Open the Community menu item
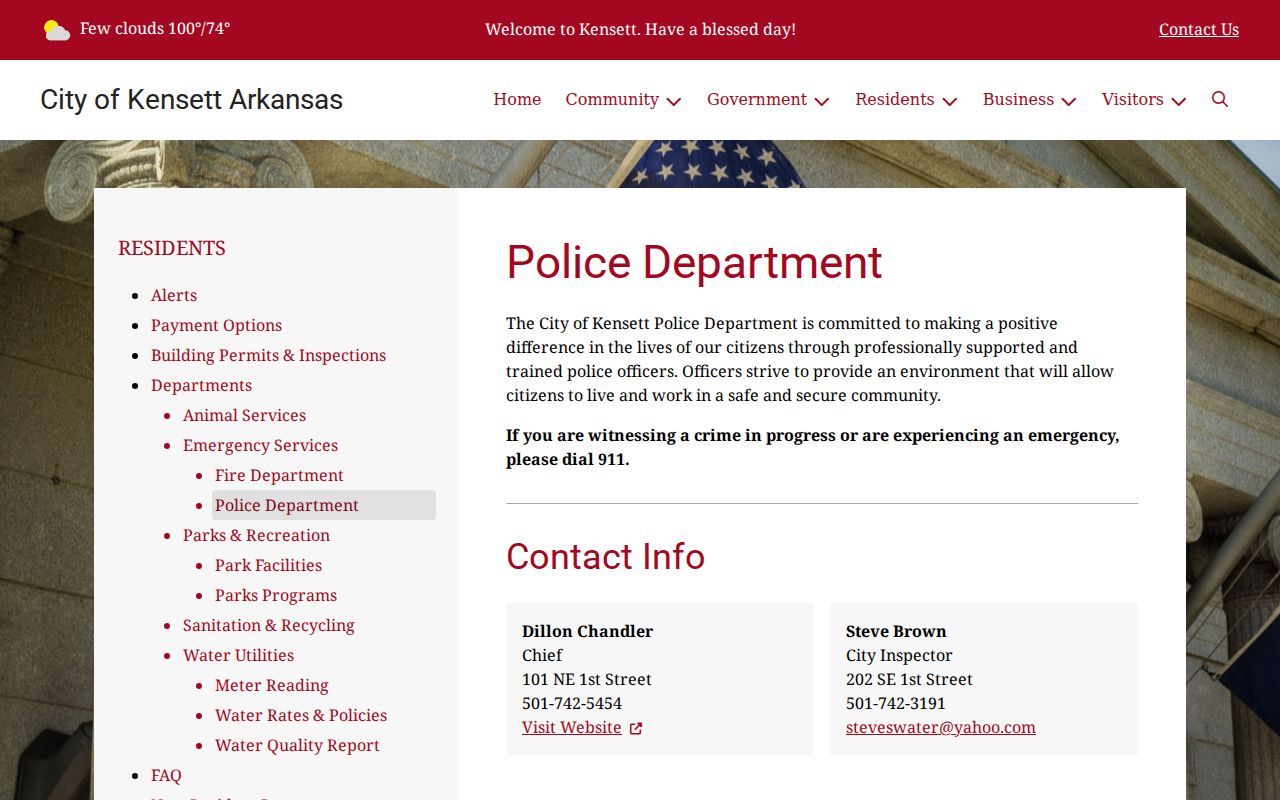The width and height of the screenshot is (1280, 800). pyautogui.click(x=612, y=99)
